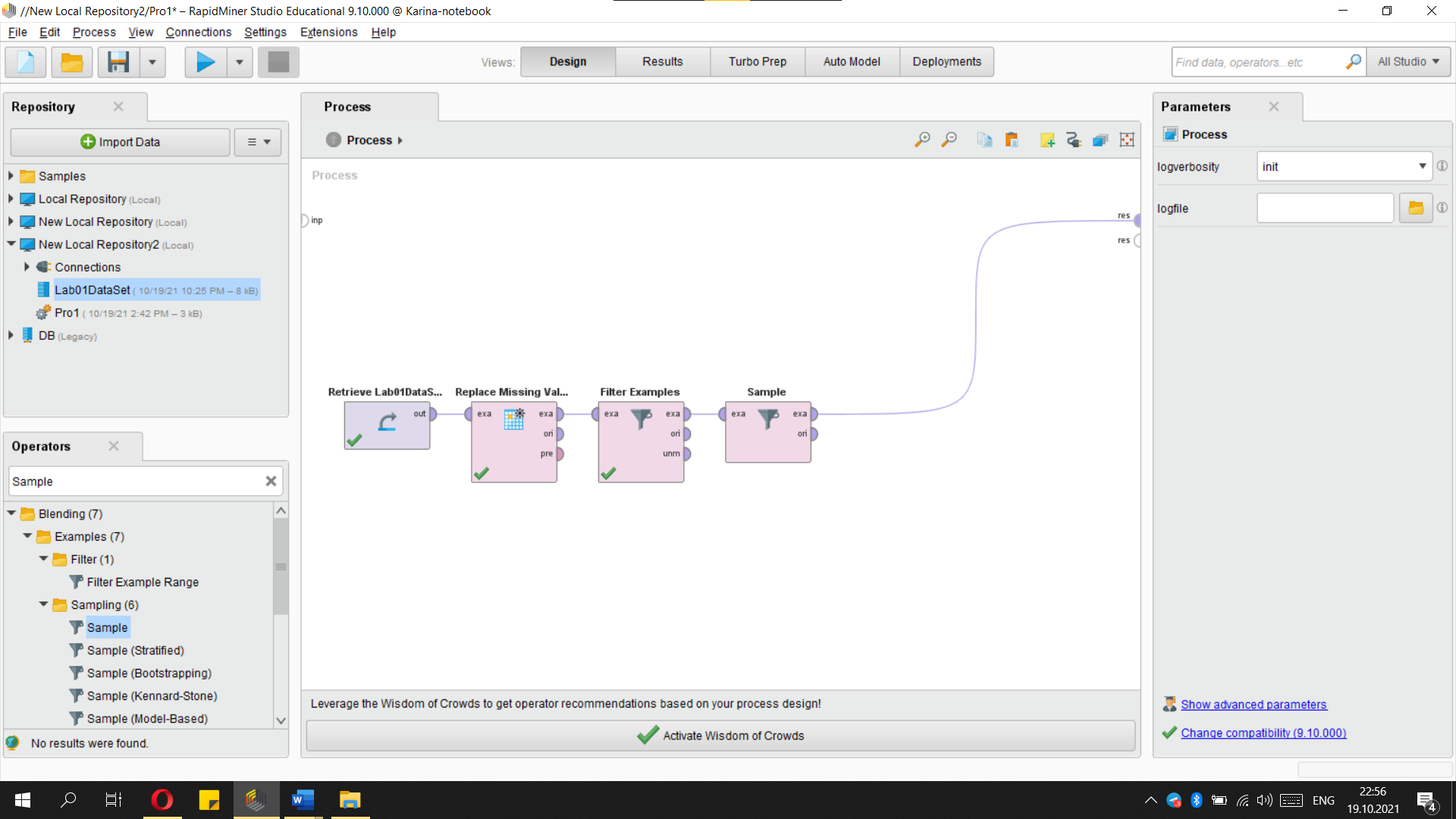Show info for logfile parameter
The width and height of the screenshot is (1456, 819).
(1442, 208)
